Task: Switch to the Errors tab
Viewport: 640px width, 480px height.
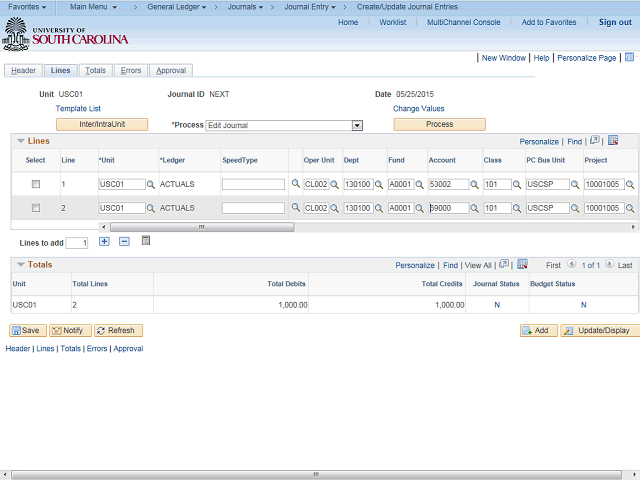Action: 131,70
